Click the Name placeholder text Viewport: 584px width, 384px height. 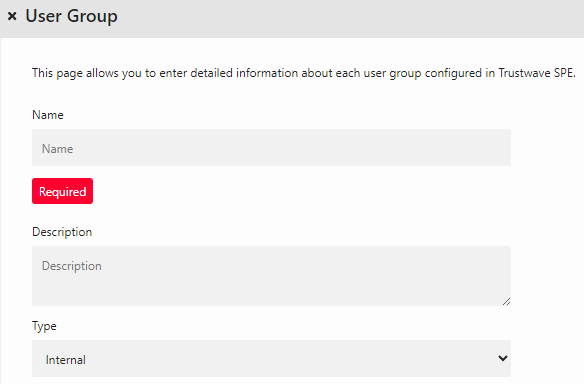coord(57,149)
